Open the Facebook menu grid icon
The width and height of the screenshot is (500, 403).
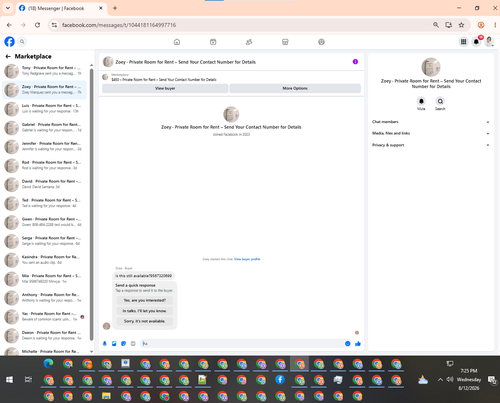pos(463,42)
